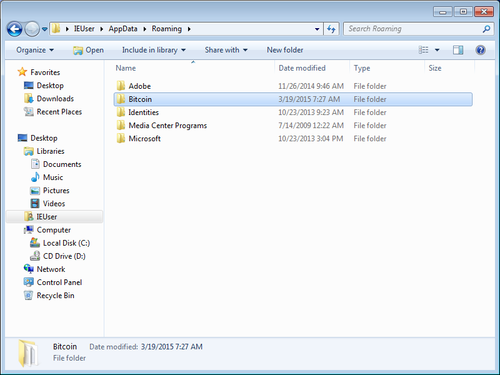500x375 pixels.
Task: Click the Adobe folder name
Action: tap(140, 86)
